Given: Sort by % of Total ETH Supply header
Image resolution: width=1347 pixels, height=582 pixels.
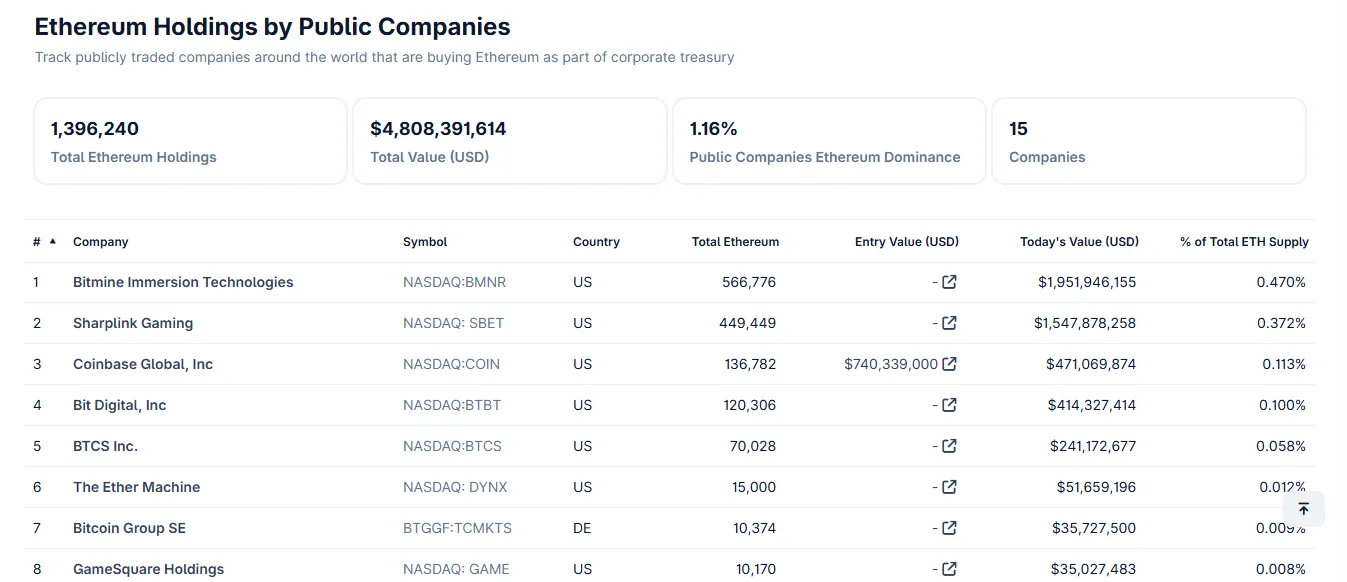Looking at the screenshot, I should 1244,242.
